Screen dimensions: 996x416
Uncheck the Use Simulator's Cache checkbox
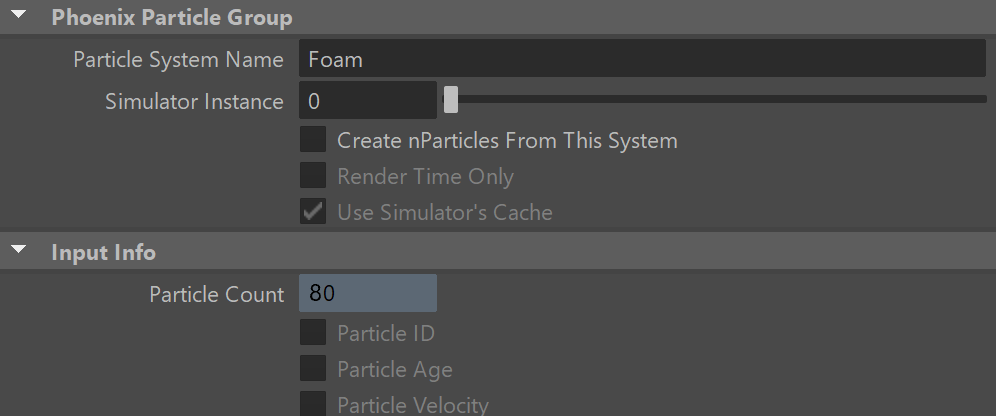(313, 211)
